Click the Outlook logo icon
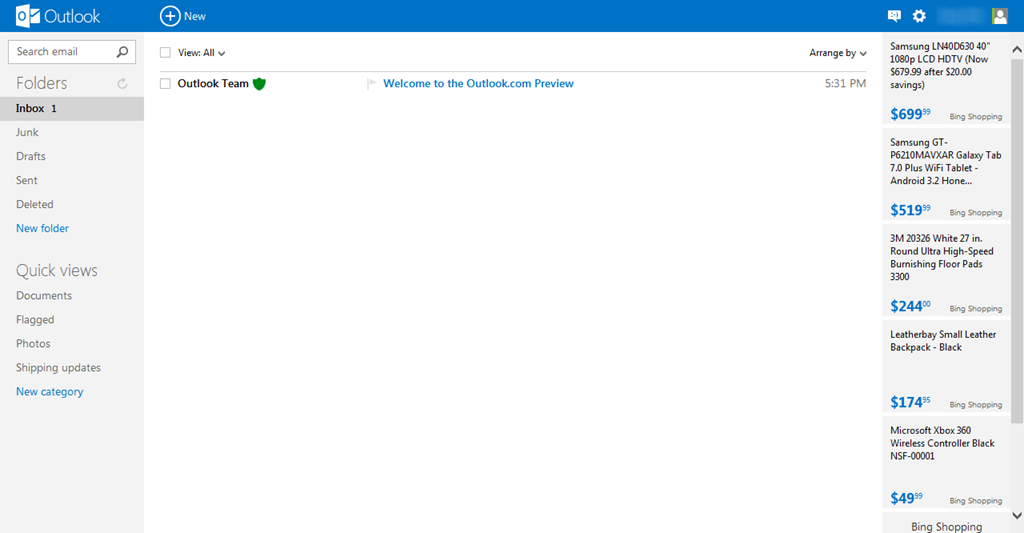 tap(27, 16)
